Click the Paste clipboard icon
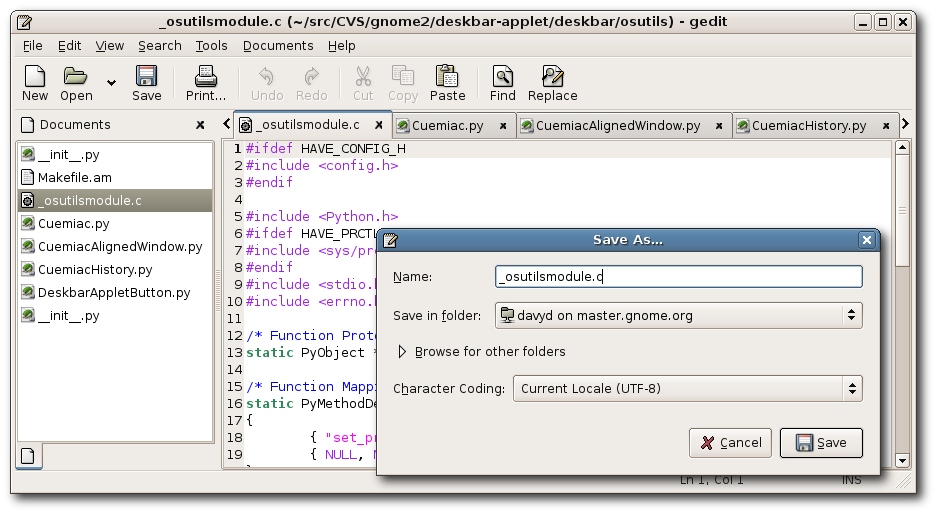The image size is (937, 514). 447,77
